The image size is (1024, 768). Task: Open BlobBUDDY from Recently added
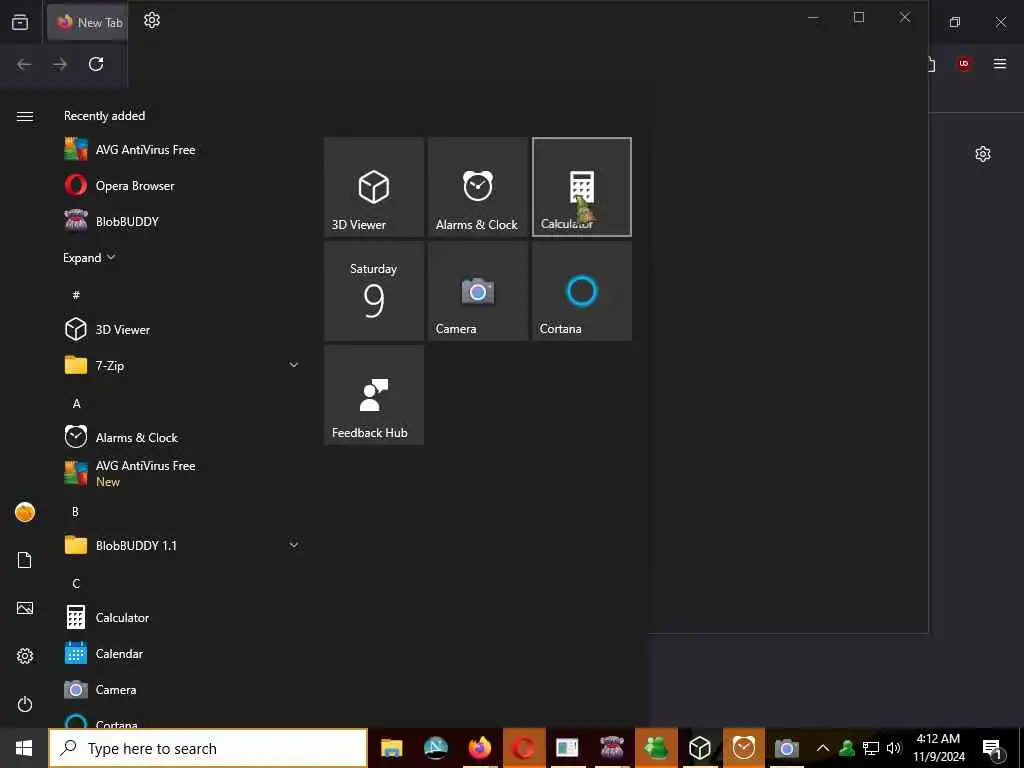click(x=182, y=221)
